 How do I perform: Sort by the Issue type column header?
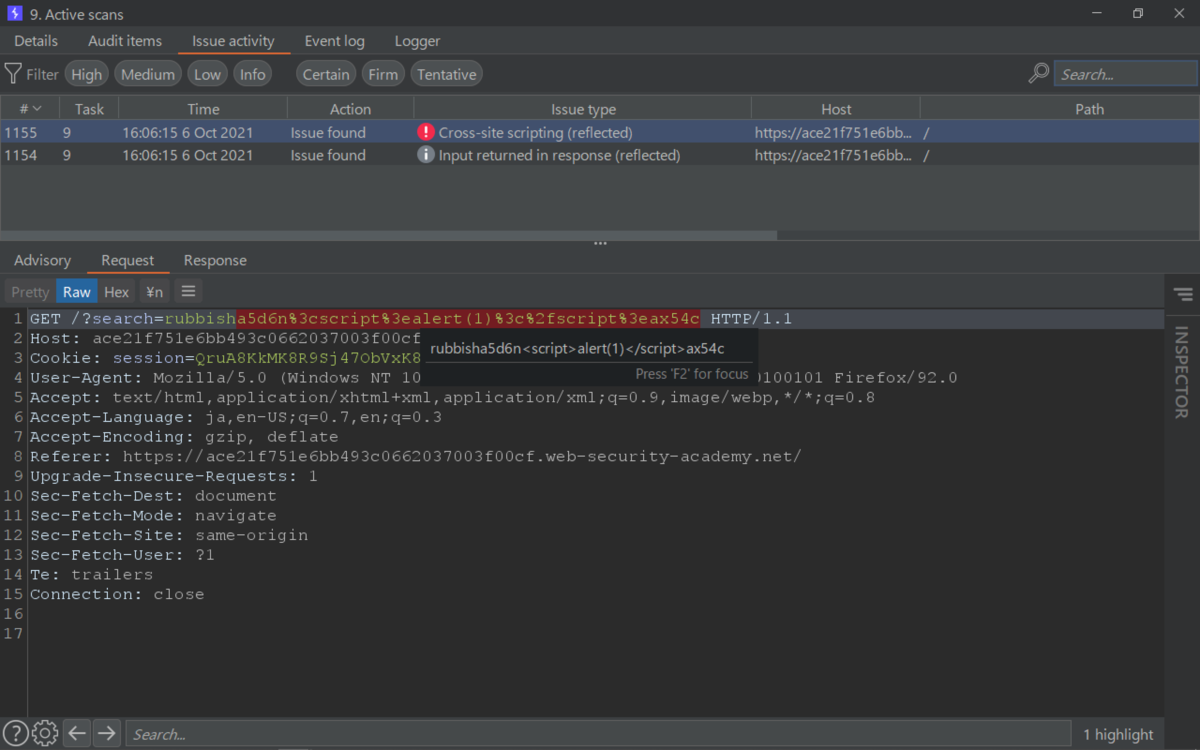[x=583, y=109]
